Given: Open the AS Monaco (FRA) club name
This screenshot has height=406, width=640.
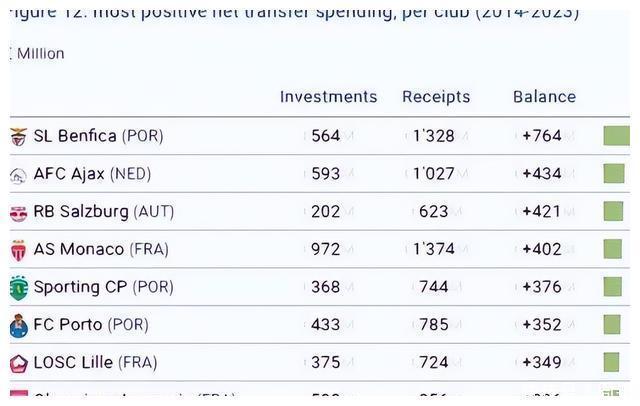Looking at the screenshot, I should click(101, 249).
